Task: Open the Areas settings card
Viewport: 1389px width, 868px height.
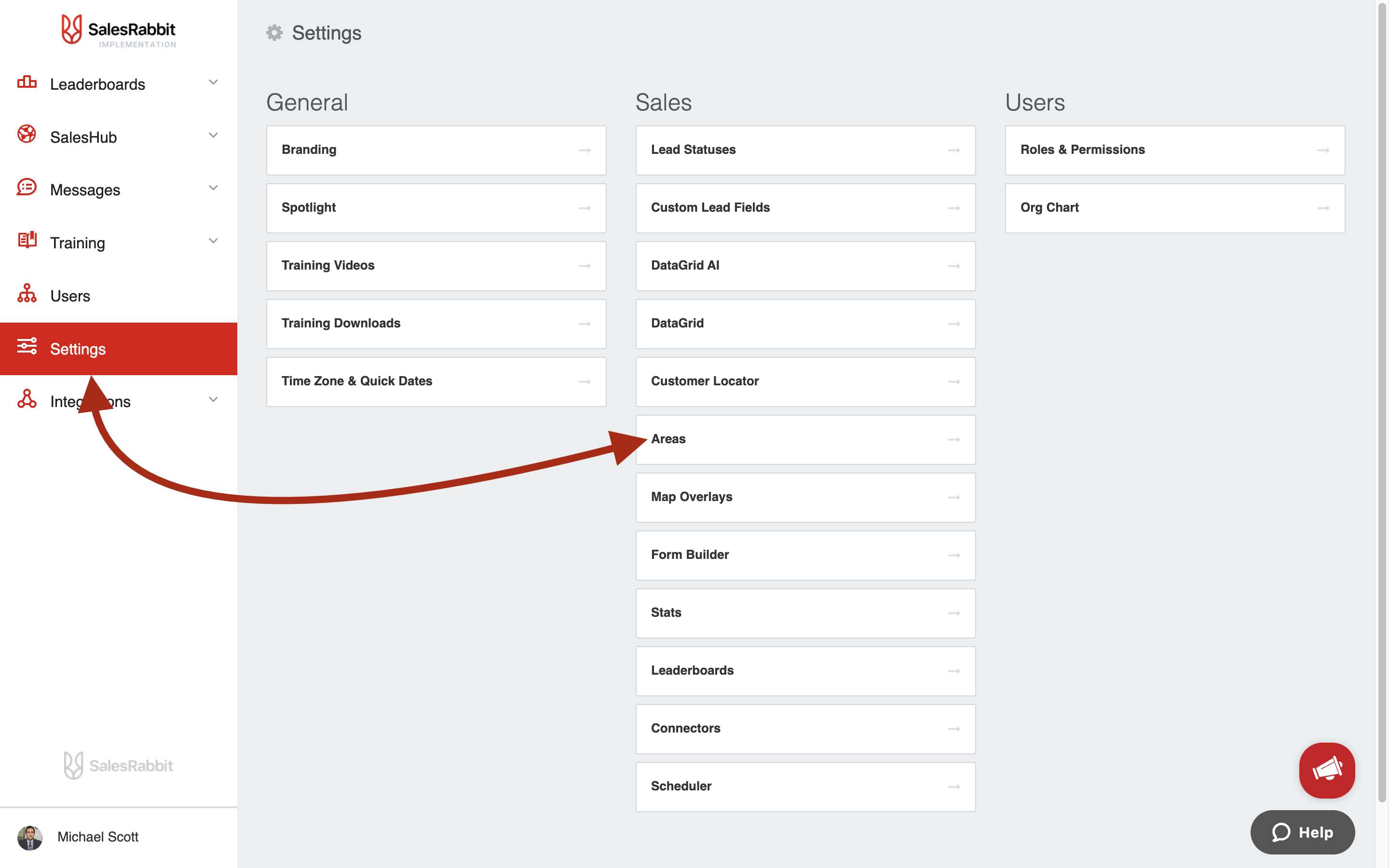Action: pyautogui.click(x=806, y=440)
